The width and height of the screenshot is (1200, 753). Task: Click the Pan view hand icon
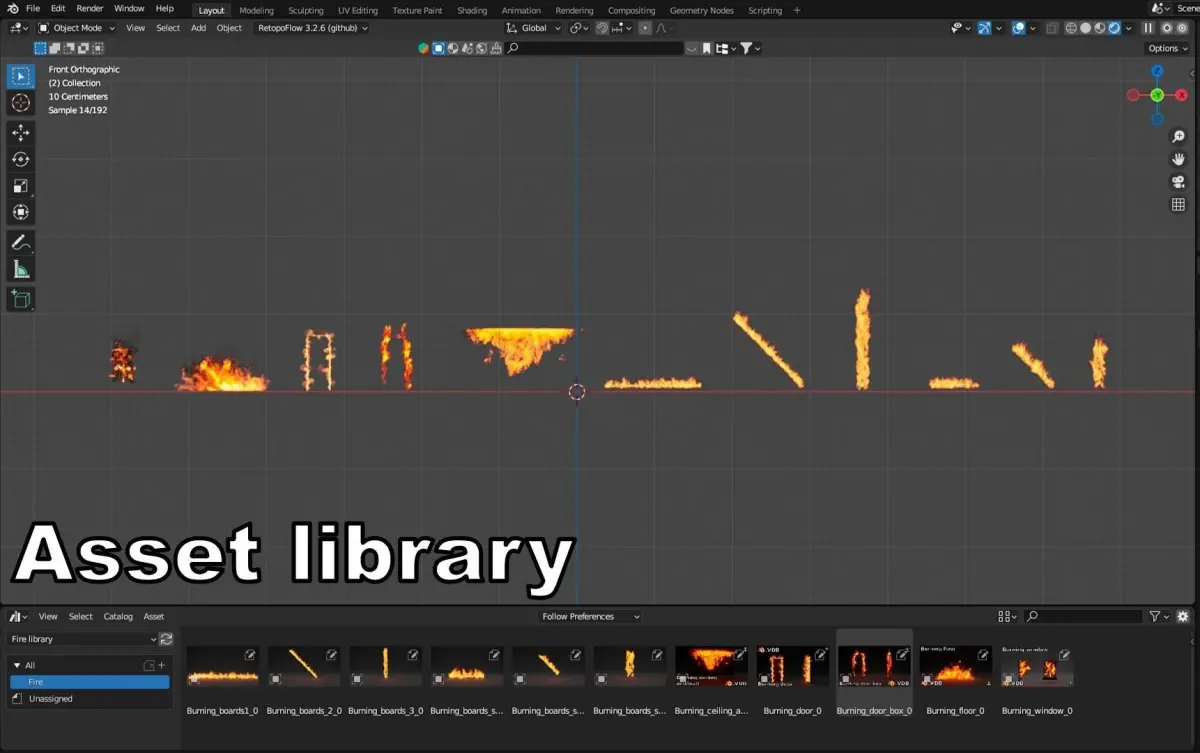(1178, 159)
